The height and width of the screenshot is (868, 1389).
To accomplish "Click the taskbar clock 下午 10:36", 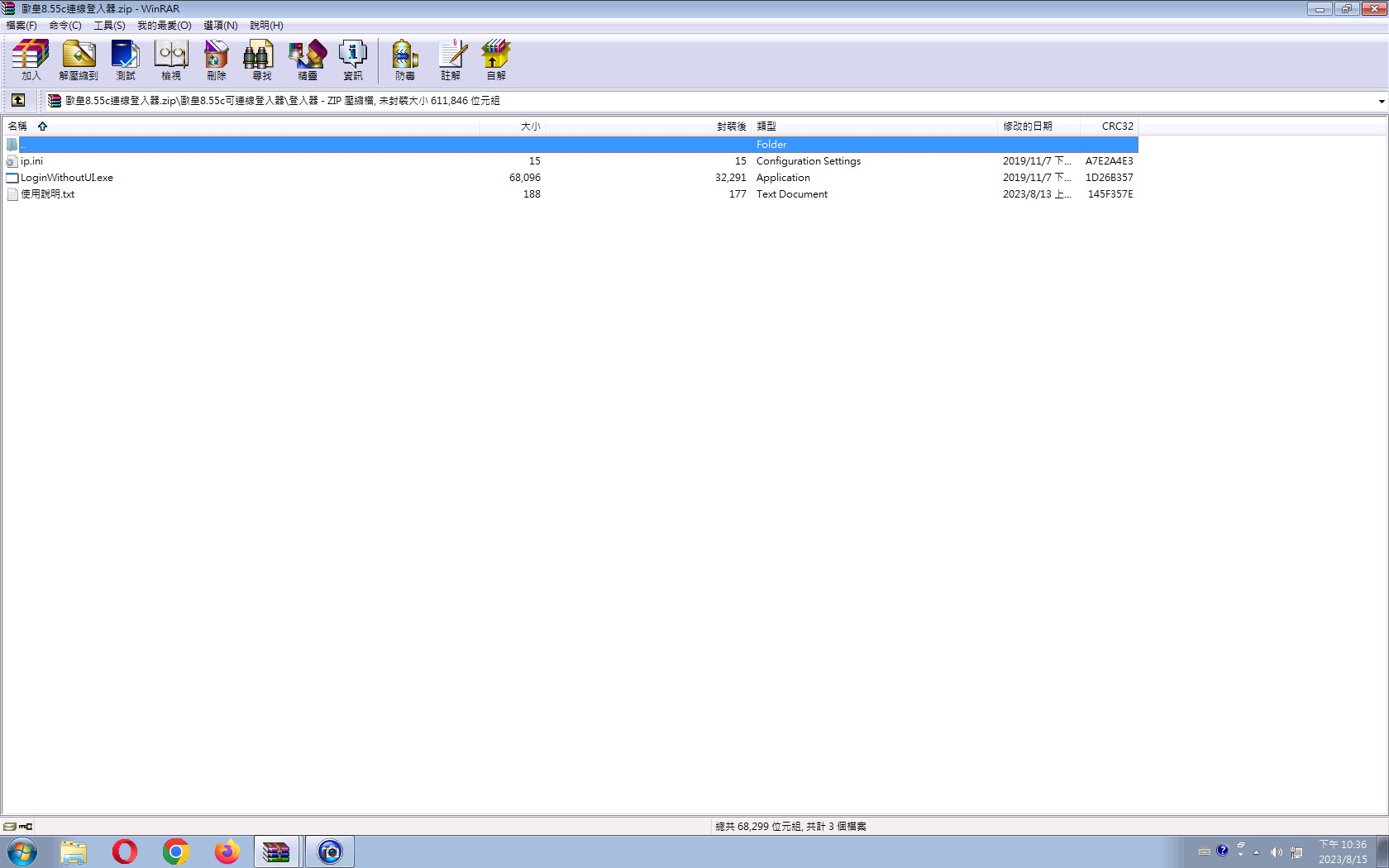I will click(x=1343, y=845).
